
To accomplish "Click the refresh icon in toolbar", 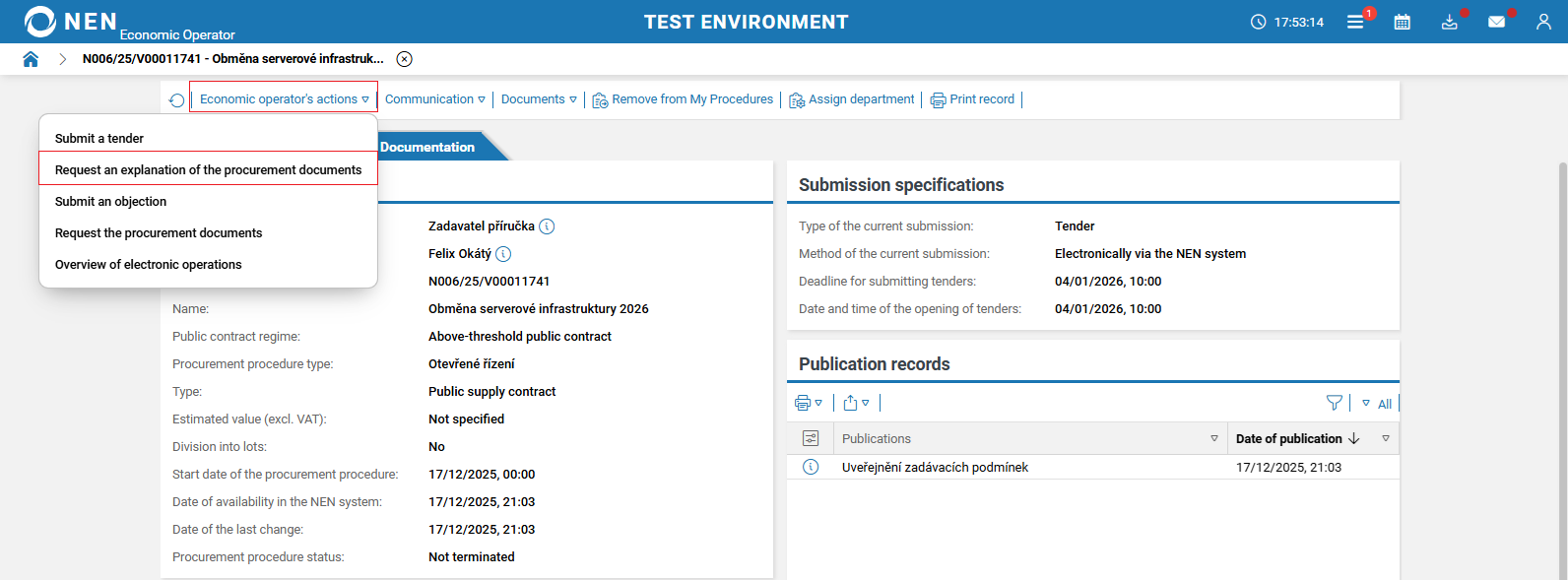I will 176,100.
